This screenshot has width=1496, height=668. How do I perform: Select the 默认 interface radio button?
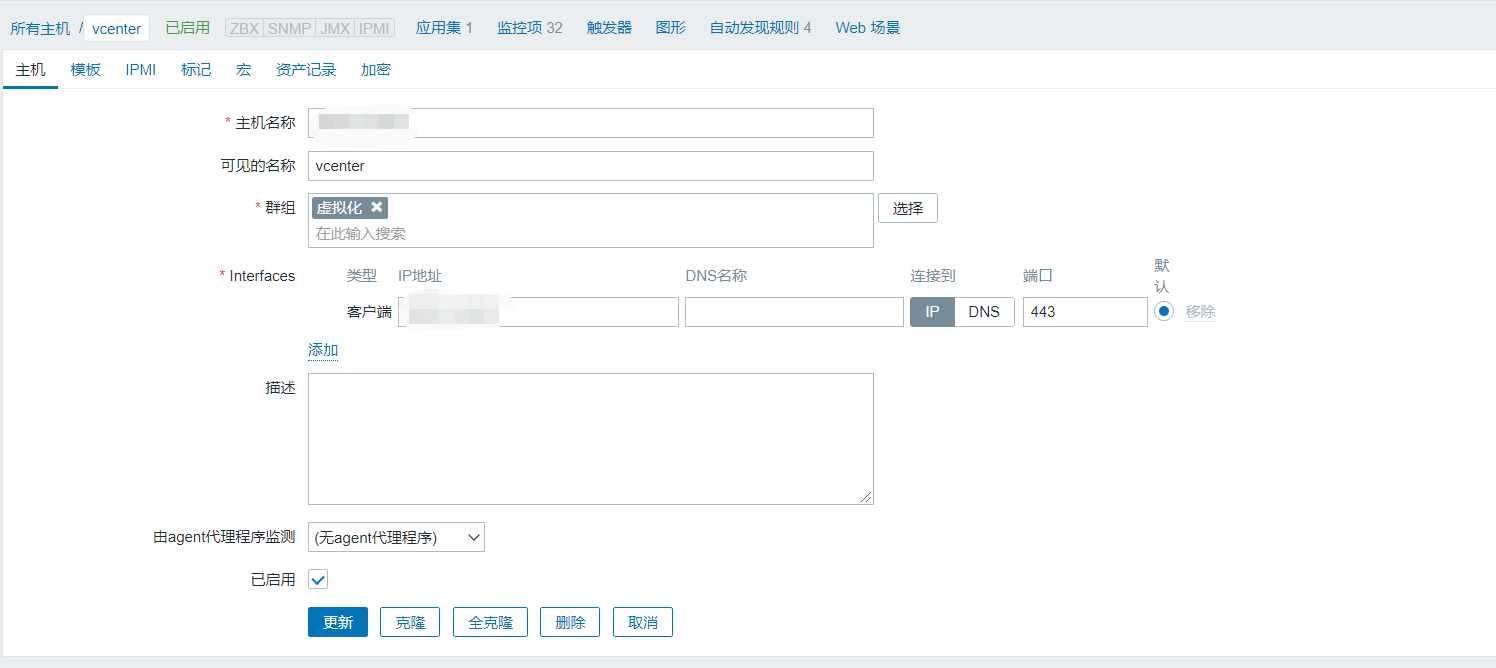pyautogui.click(x=1164, y=311)
